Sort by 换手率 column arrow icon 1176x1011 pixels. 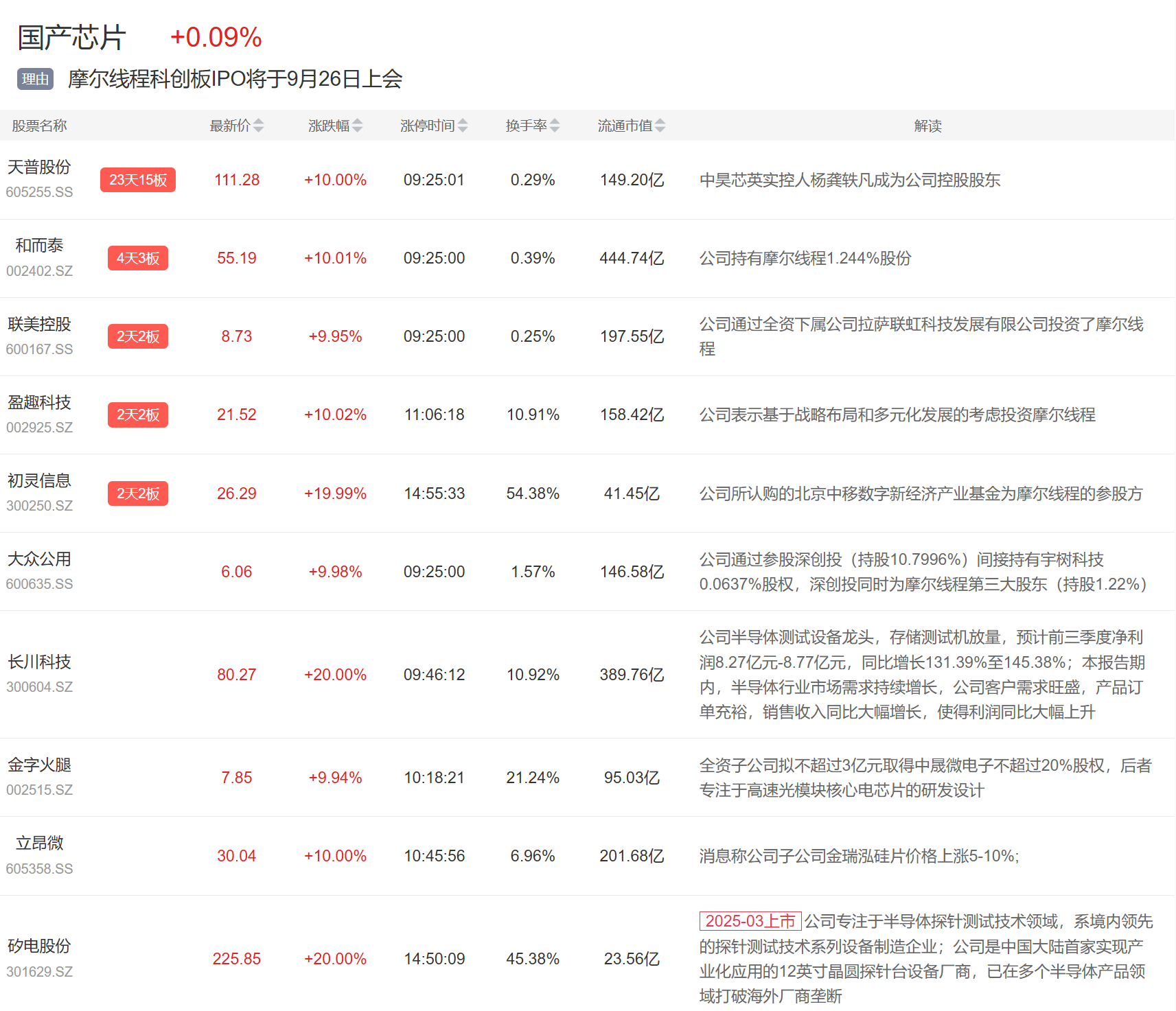click(x=555, y=126)
